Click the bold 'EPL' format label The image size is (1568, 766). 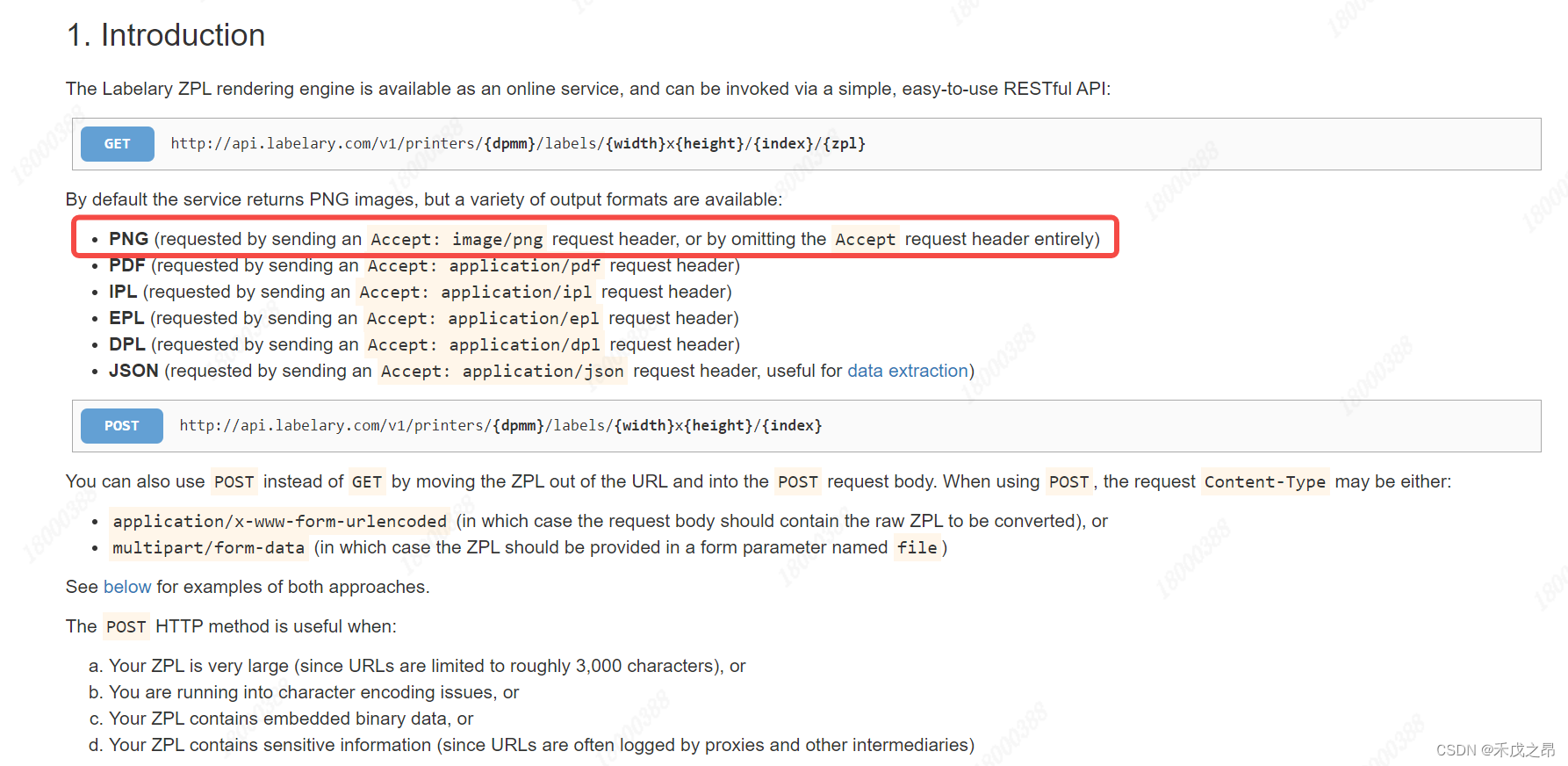coord(126,318)
